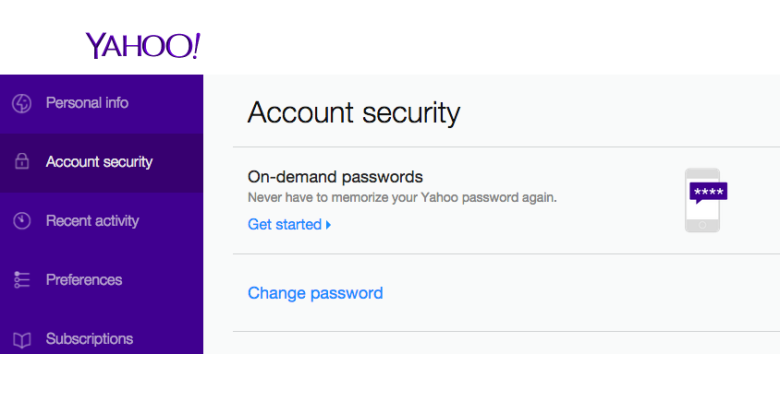Open the Personal info menu item
This screenshot has height=400, width=780.
pos(87,103)
